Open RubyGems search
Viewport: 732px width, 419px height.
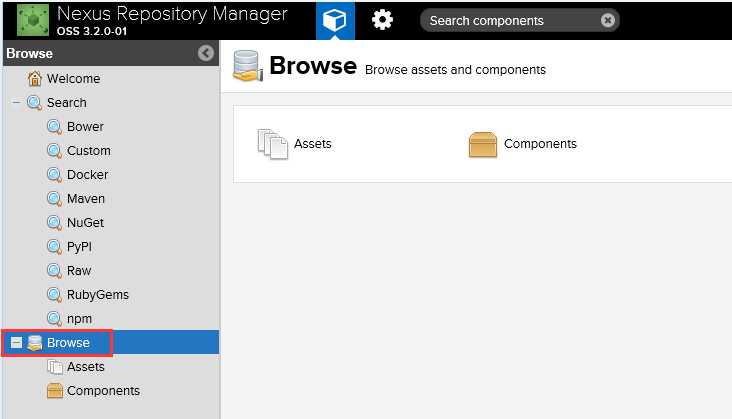click(98, 295)
